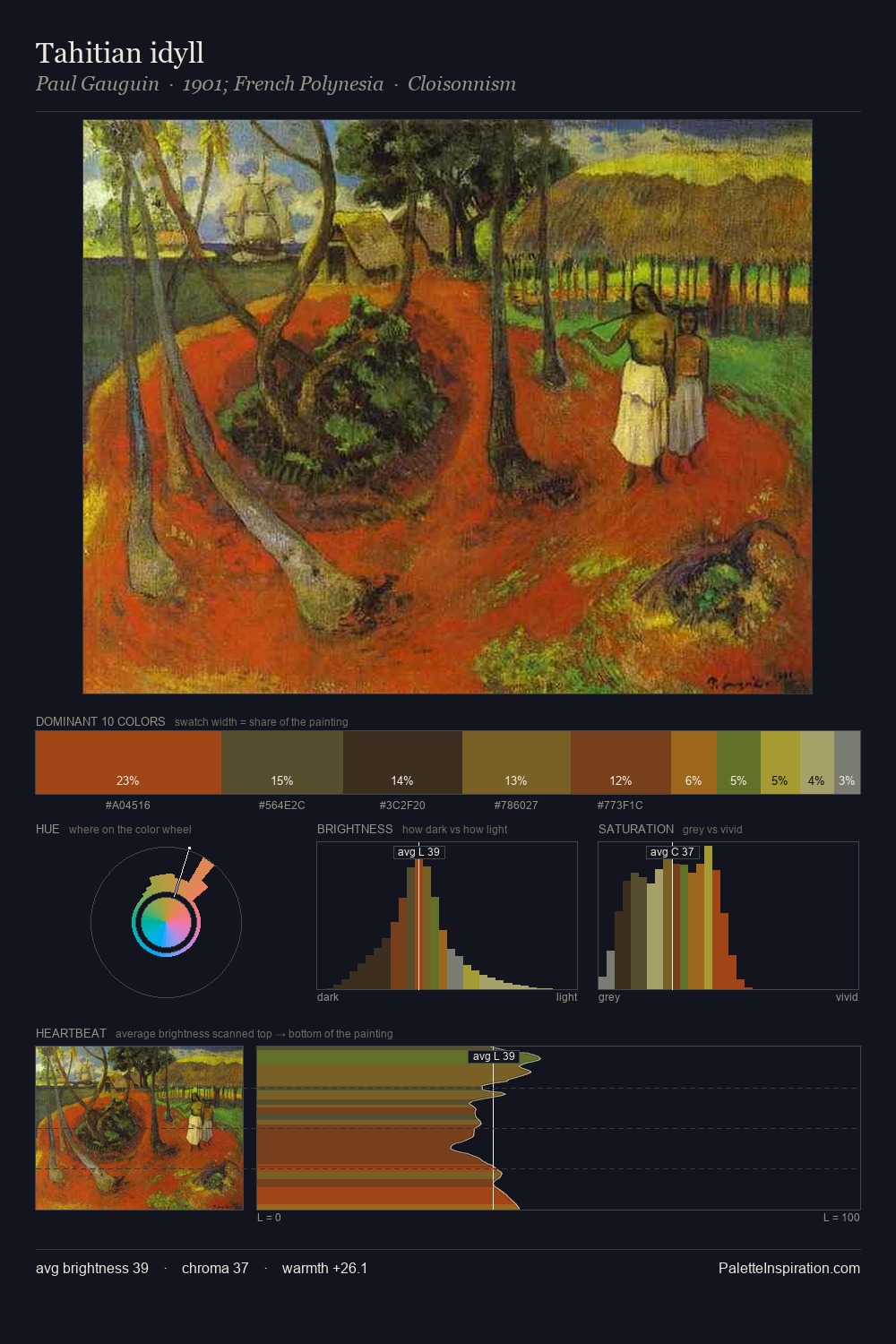Image resolution: width=896 pixels, height=1344 pixels.
Task: Click 'where on the color wheel' caption
Action: pos(130,830)
